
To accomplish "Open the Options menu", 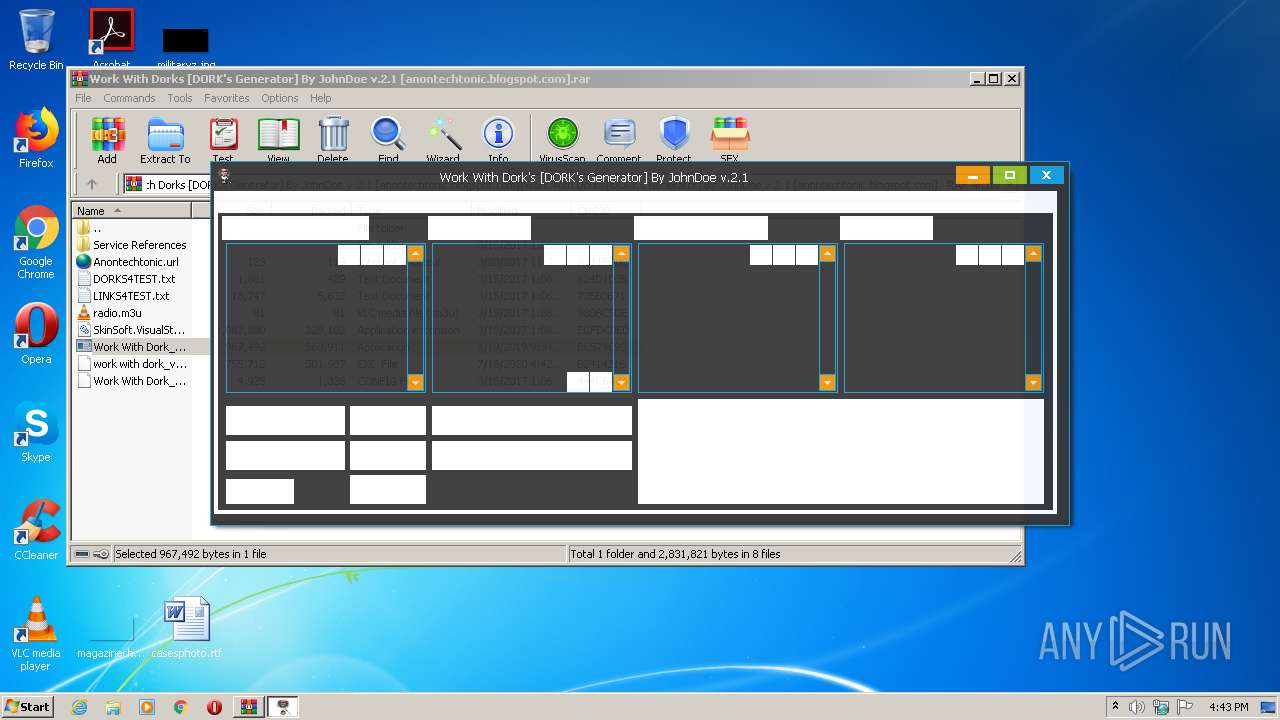I will point(280,98).
